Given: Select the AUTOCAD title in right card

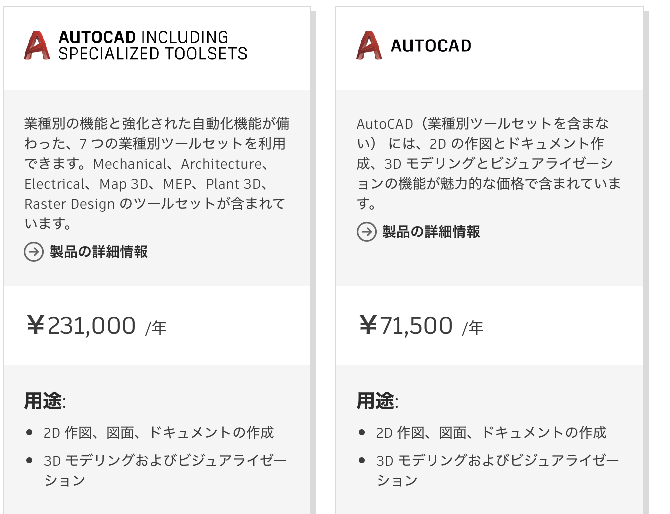Looking at the screenshot, I should 431,46.
